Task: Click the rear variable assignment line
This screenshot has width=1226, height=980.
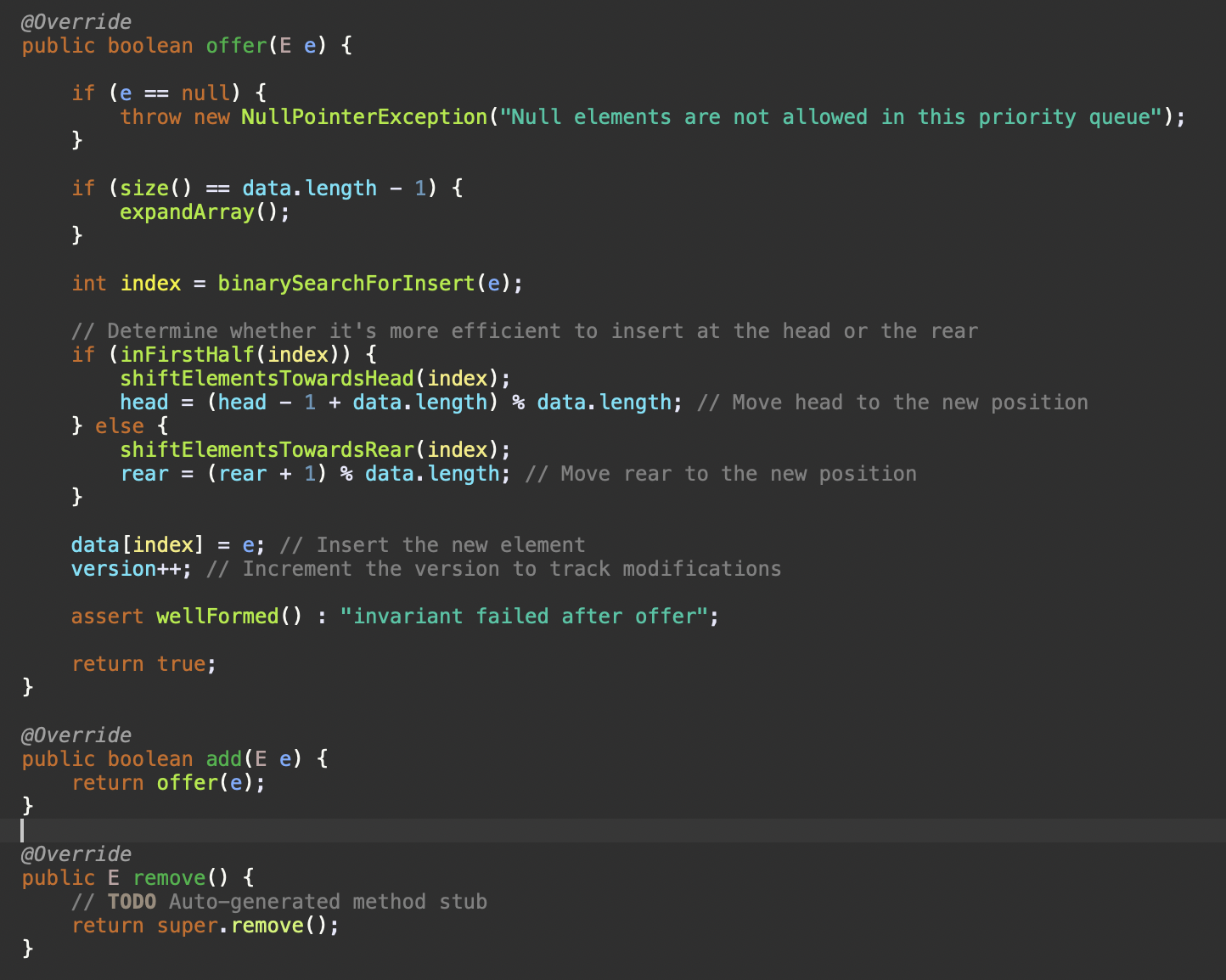Action: [x=145, y=473]
